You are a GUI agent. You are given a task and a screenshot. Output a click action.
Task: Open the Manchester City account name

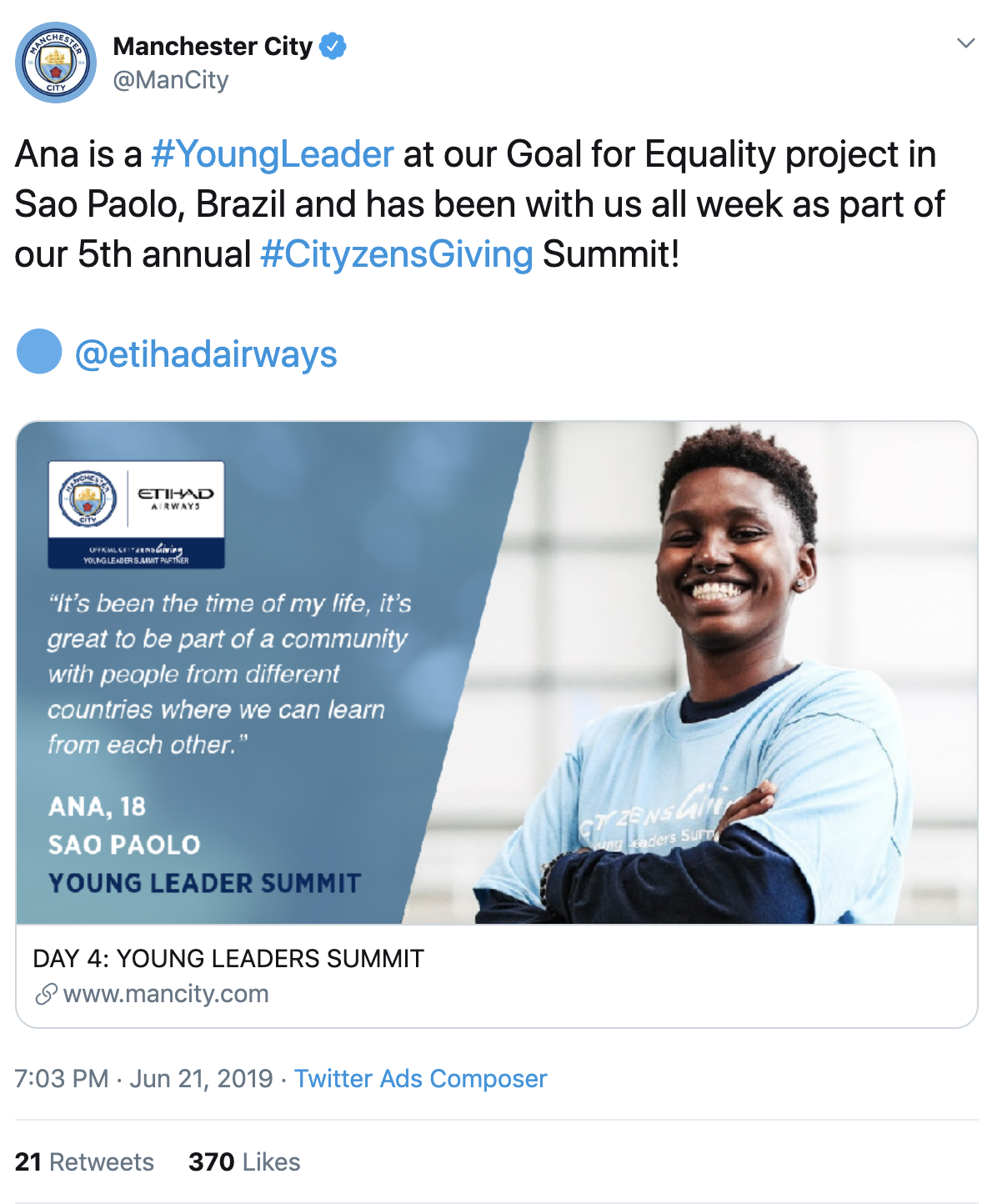pyautogui.click(x=213, y=47)
